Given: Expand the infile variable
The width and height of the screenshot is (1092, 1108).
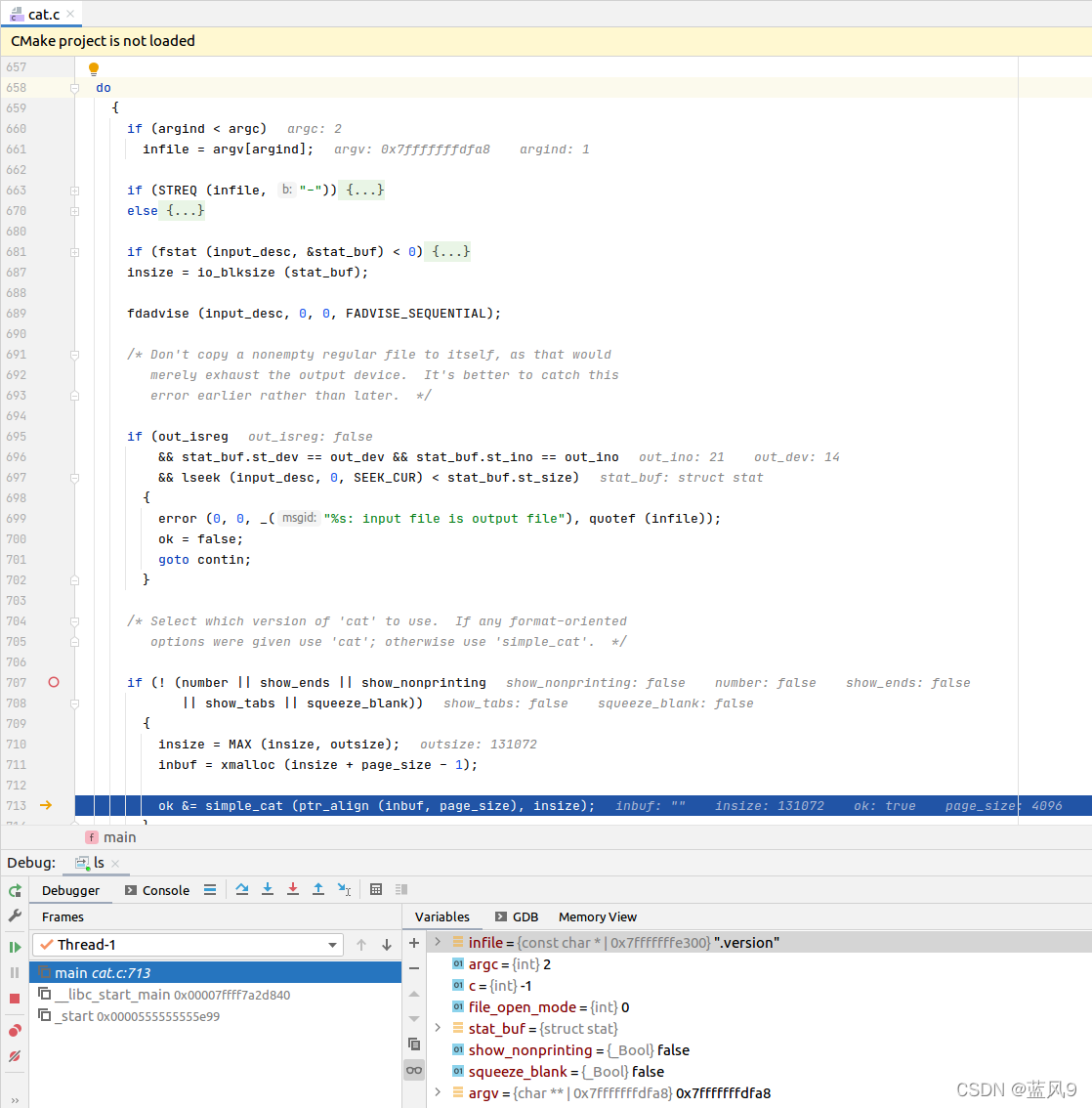Looking at the screenshot, I should pyautogui.click(x=438, y=942).
